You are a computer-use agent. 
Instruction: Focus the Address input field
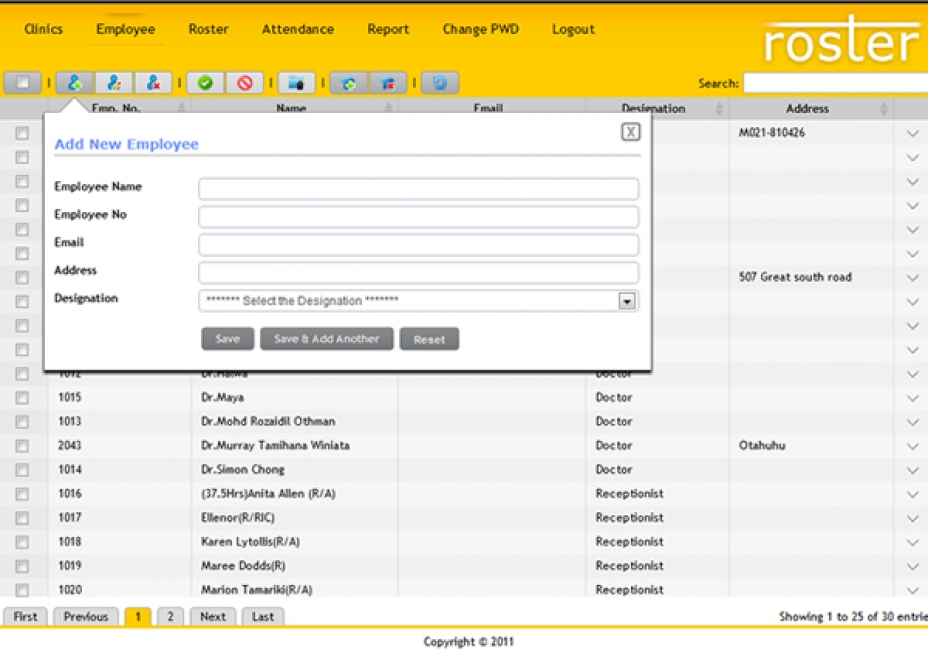[418, 273]
